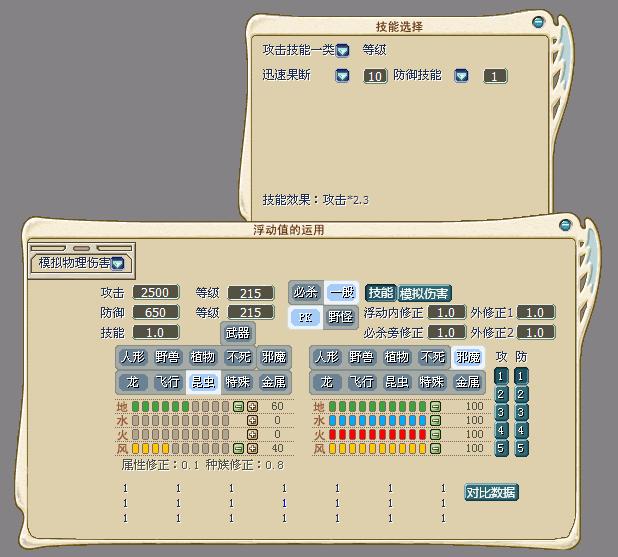Minimize the 技能选择 skill selection panel
618x557 pixels.
pyautogui.click(x=539, y=21)
